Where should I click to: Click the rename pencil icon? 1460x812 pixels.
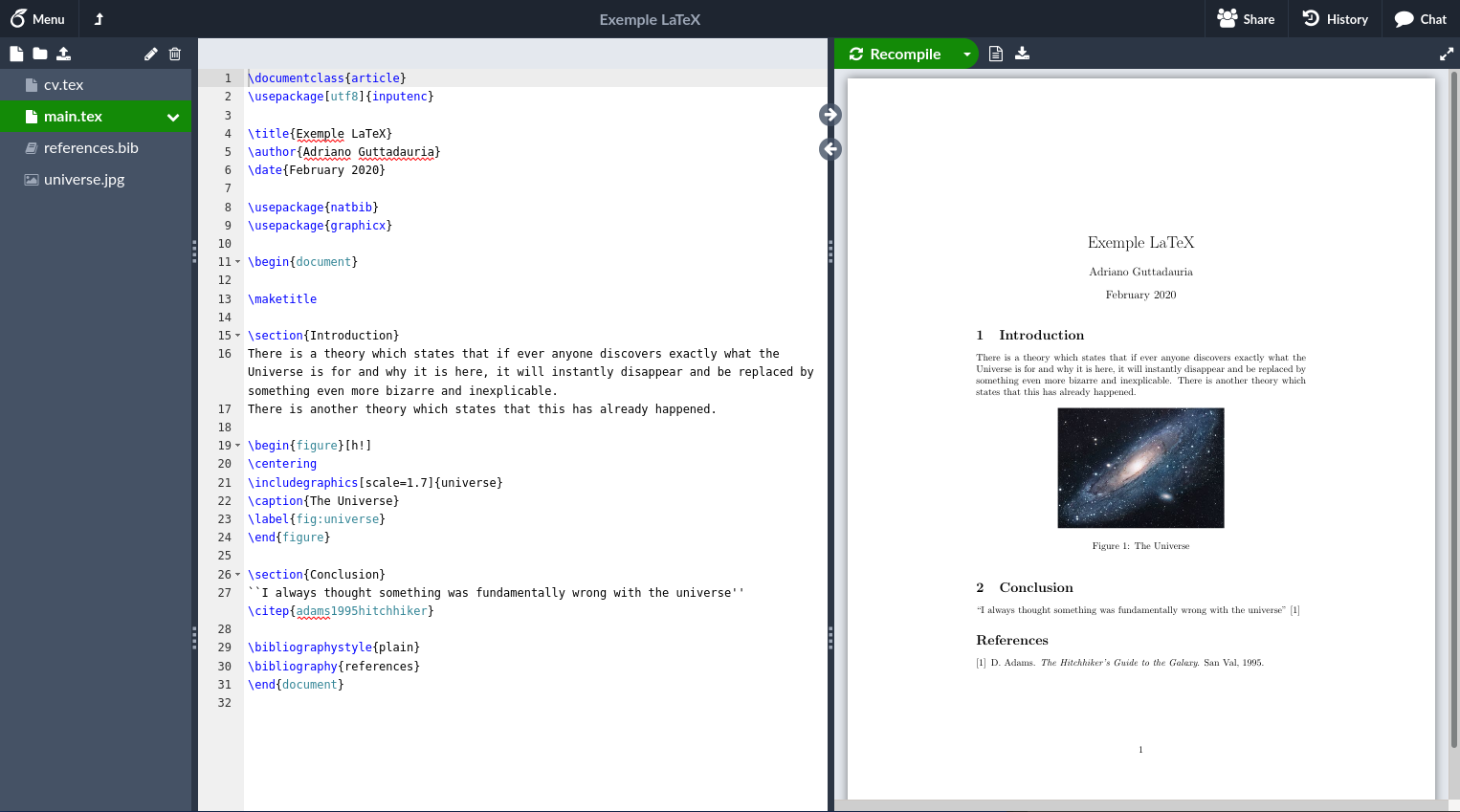click(150, 55)
